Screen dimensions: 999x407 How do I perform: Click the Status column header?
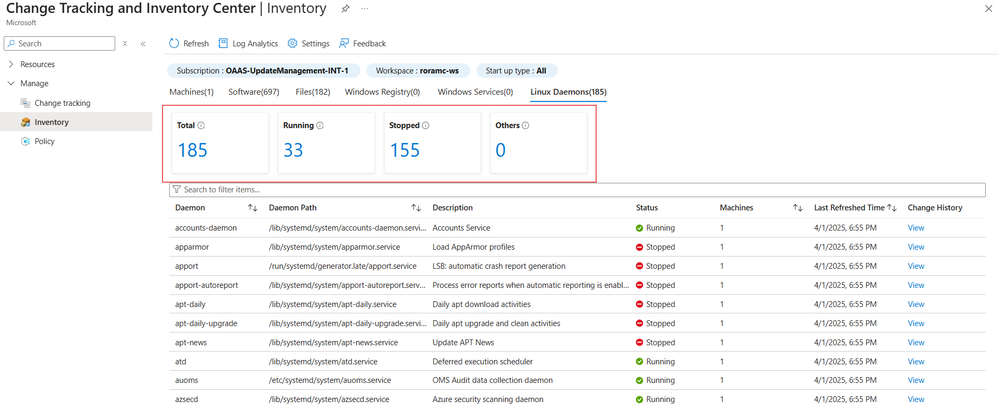point(647,208)
